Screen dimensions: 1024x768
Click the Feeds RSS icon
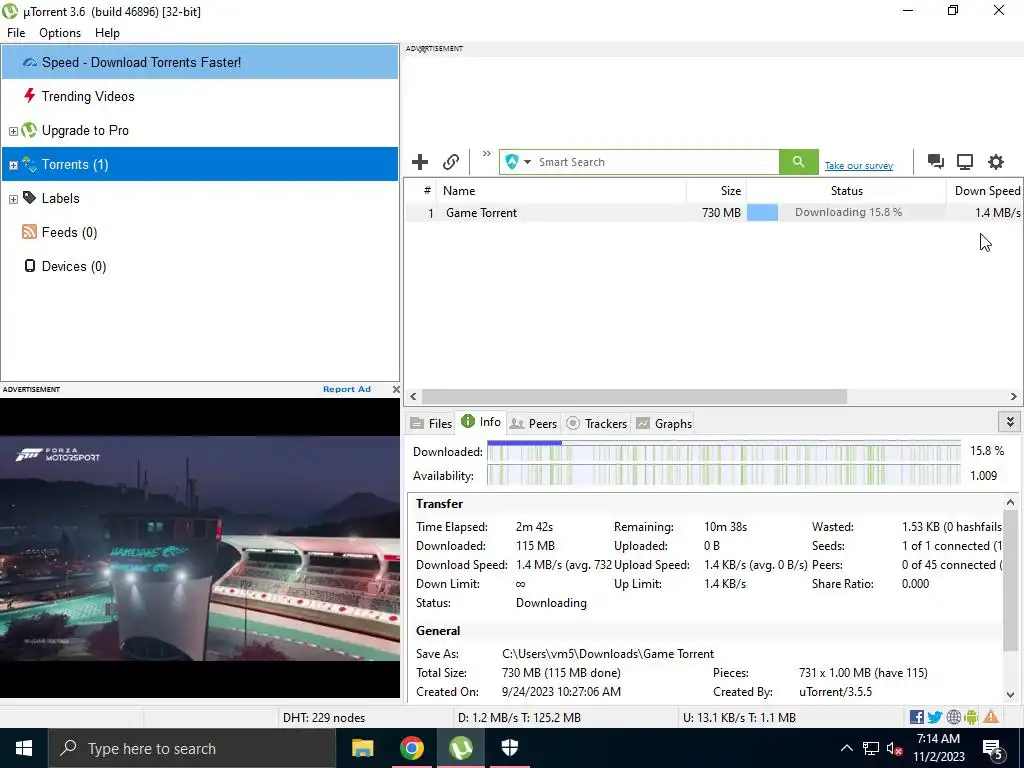coord(29,232)
